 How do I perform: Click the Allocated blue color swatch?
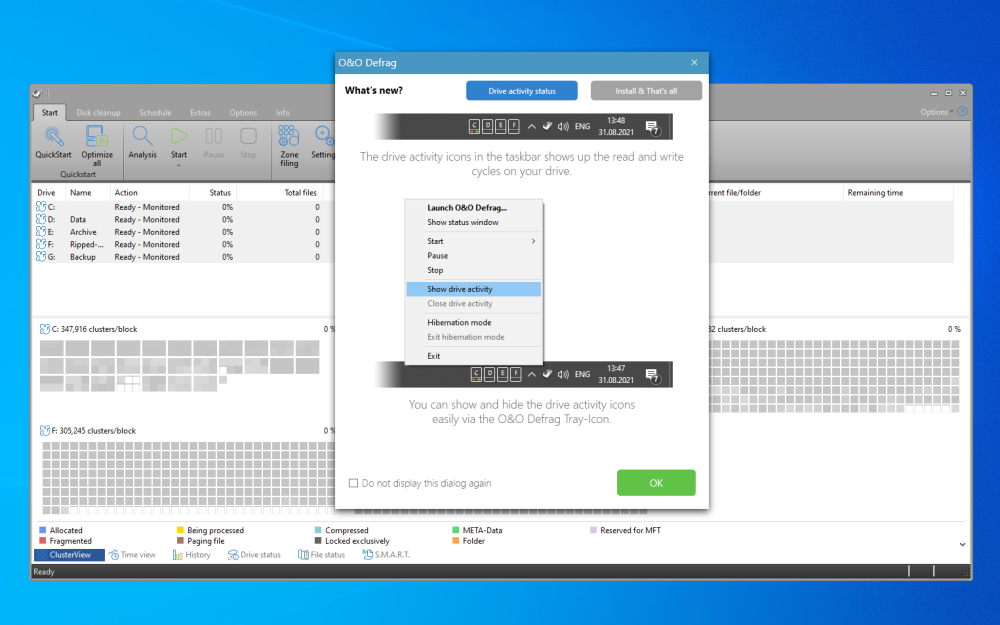(x=43, y=530)
